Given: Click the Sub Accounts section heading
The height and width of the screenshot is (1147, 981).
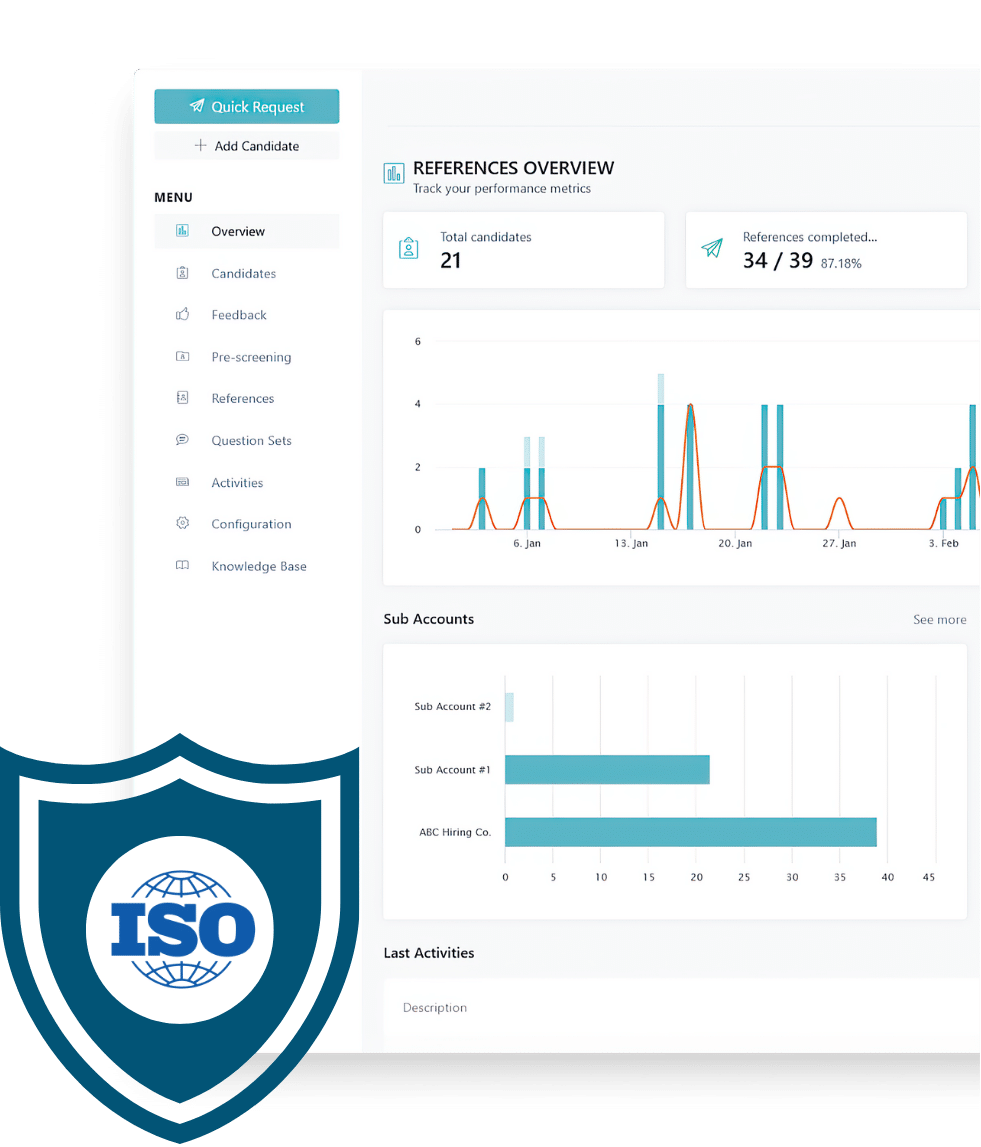Looking at the screenshot, I should (429, 619).
